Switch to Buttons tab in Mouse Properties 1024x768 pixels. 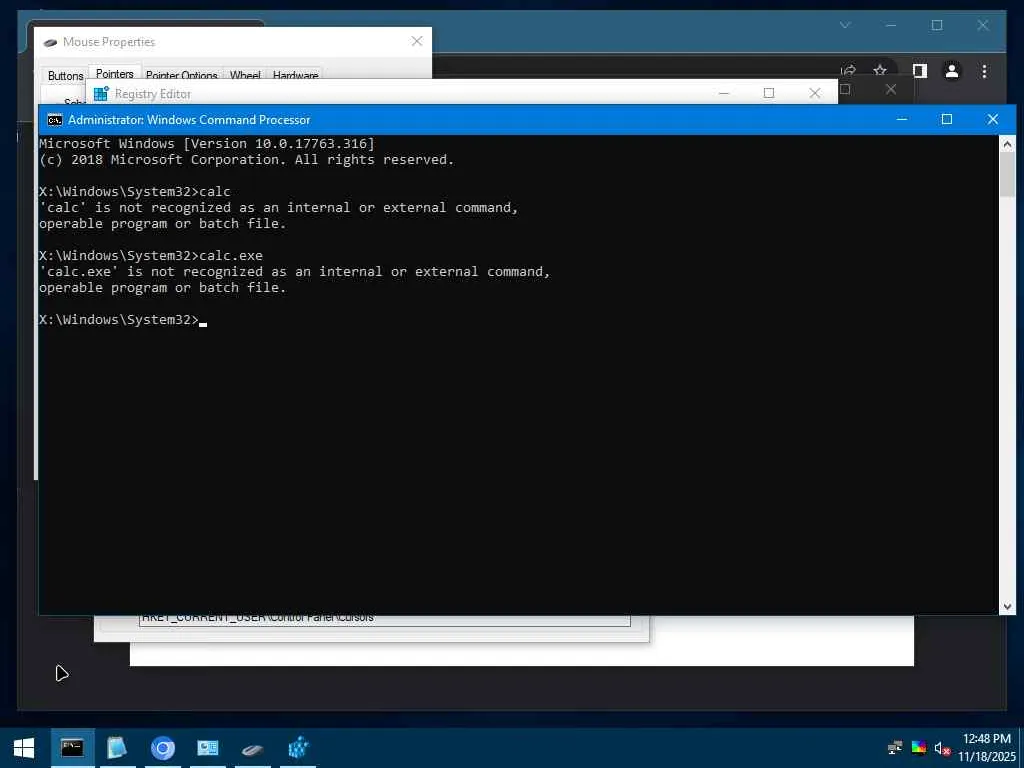pyautogui.click(x=65, y=76)
